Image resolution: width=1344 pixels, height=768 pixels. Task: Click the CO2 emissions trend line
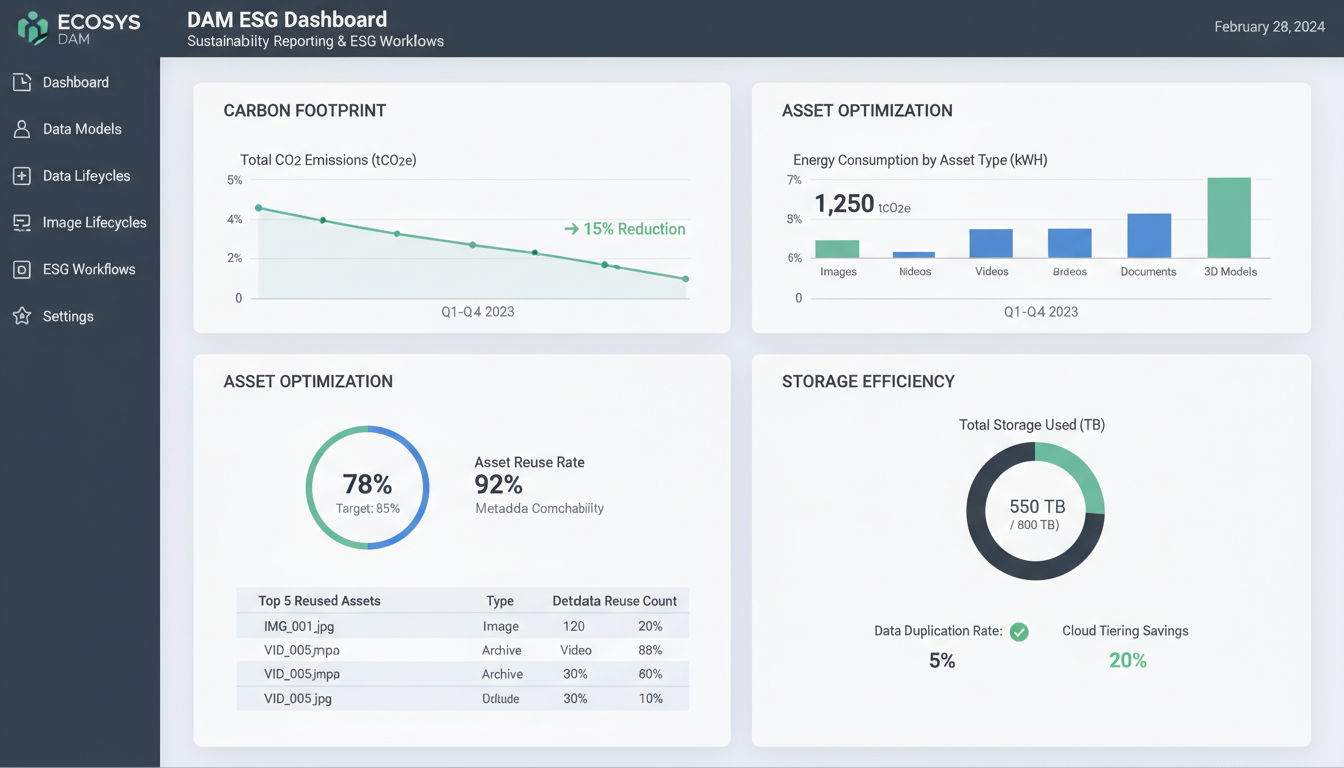coord(470,243)
